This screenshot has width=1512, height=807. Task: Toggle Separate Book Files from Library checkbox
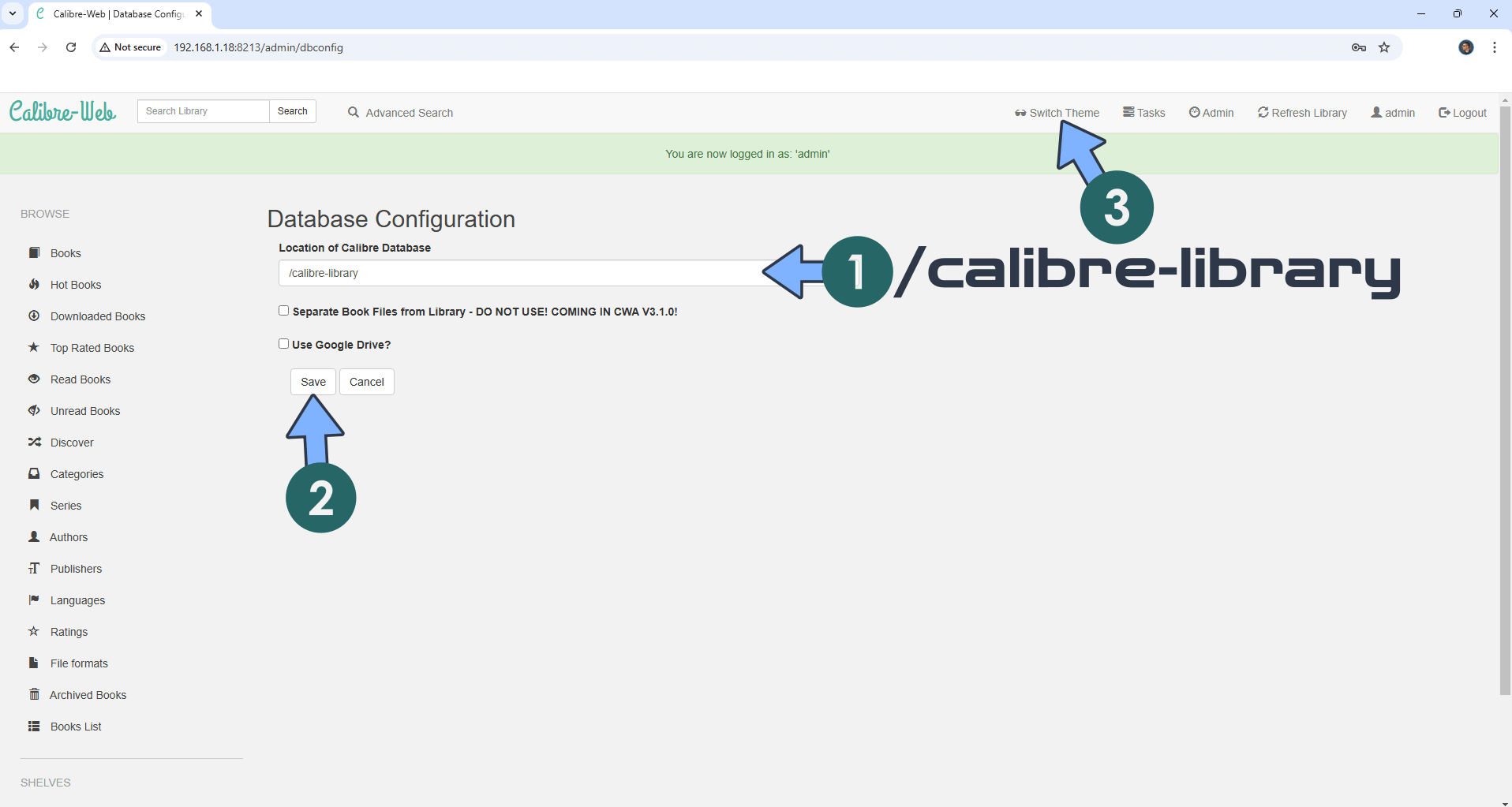click(x=283, y=311)
